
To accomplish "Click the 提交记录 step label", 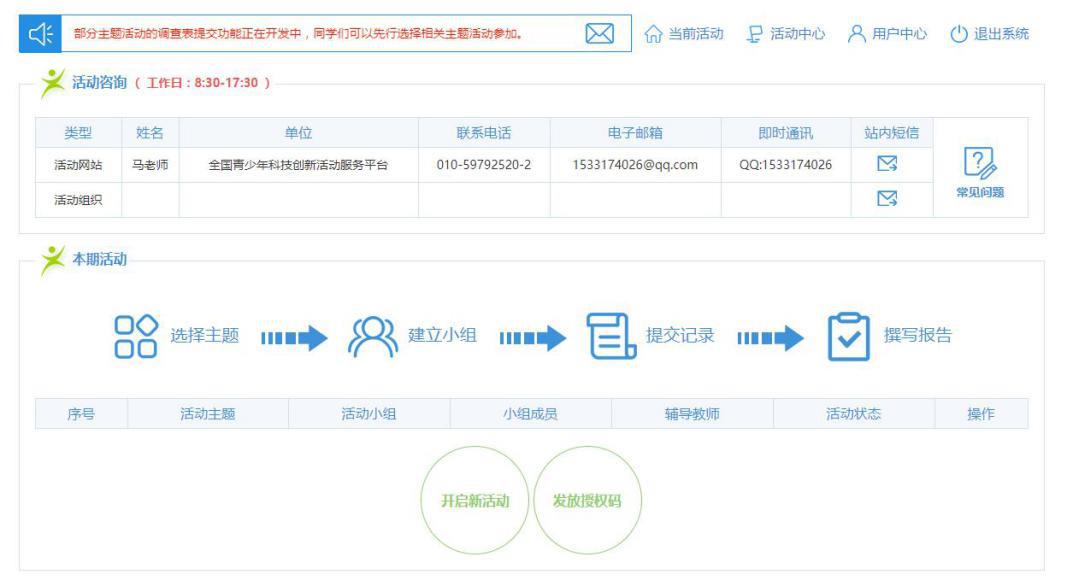I will [680, 336].
